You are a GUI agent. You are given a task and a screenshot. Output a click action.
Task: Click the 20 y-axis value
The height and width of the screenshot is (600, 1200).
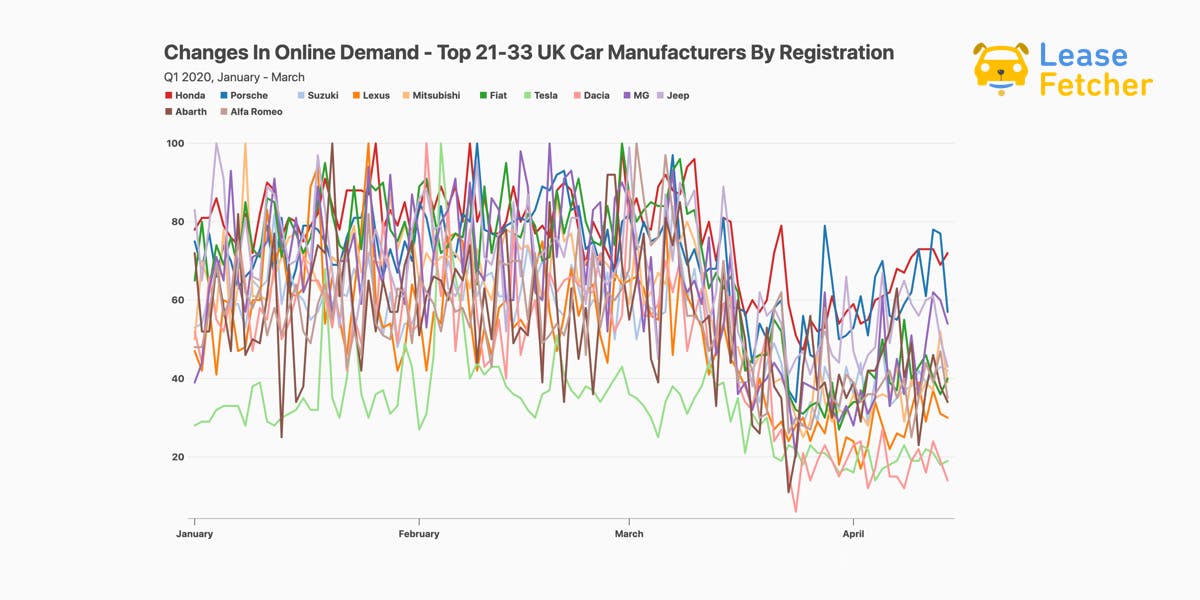coord(179,457)
